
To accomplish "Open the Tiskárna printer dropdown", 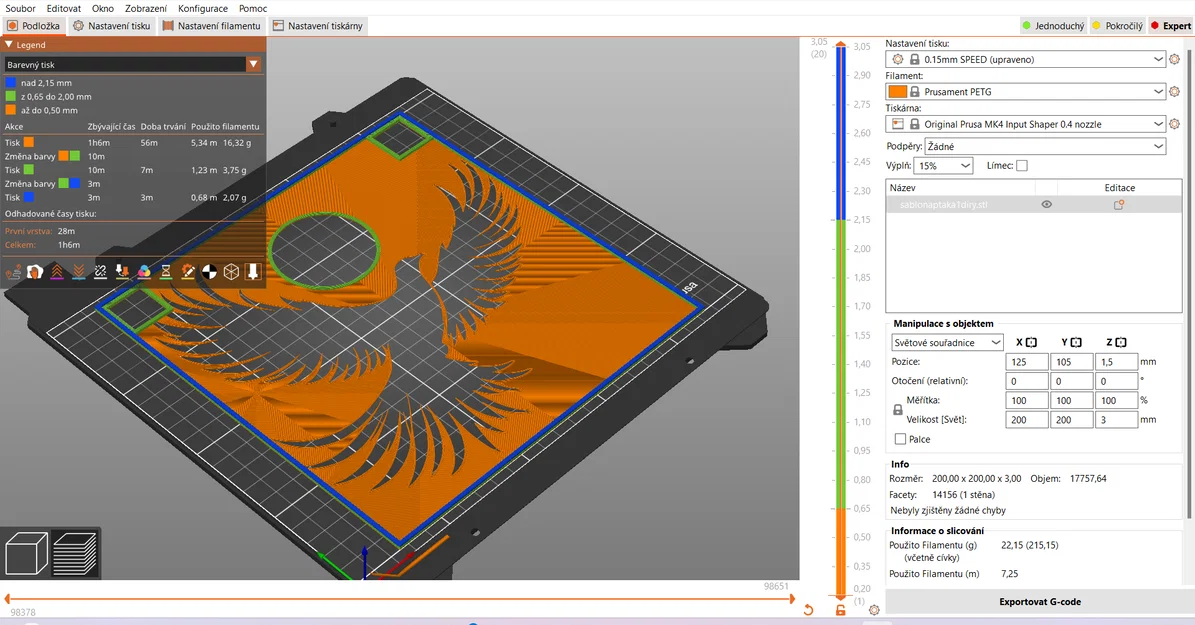I will pos(1025,124).
